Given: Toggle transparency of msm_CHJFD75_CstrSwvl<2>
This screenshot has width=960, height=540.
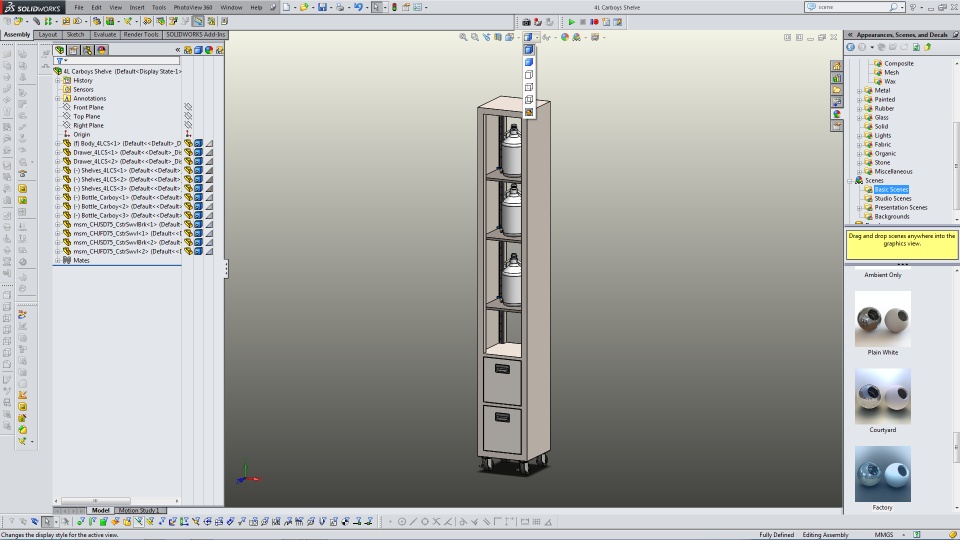Looking at the screenshot, I should pos(209,251).
